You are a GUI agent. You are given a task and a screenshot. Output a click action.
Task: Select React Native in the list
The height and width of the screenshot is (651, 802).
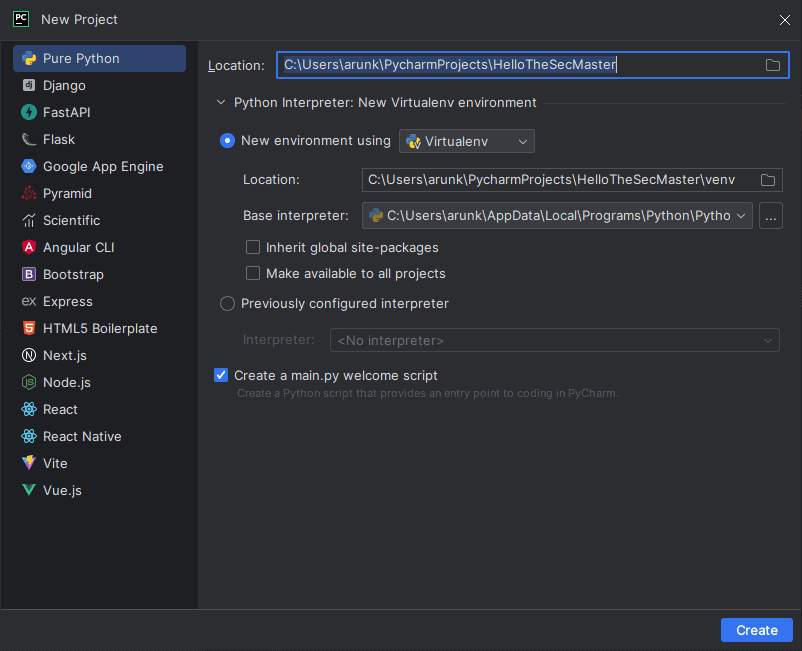(x=99, y=436)
